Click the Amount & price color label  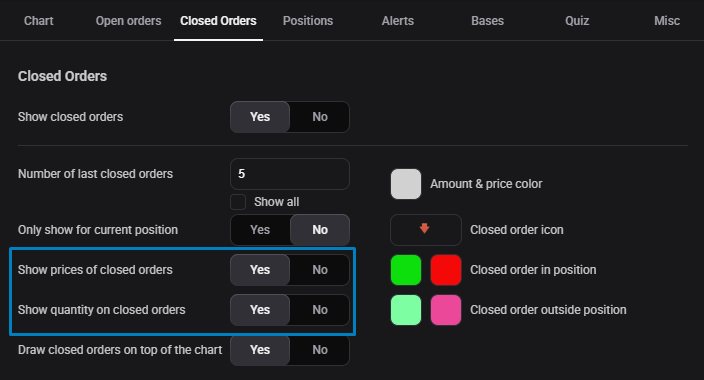point(486,184)
